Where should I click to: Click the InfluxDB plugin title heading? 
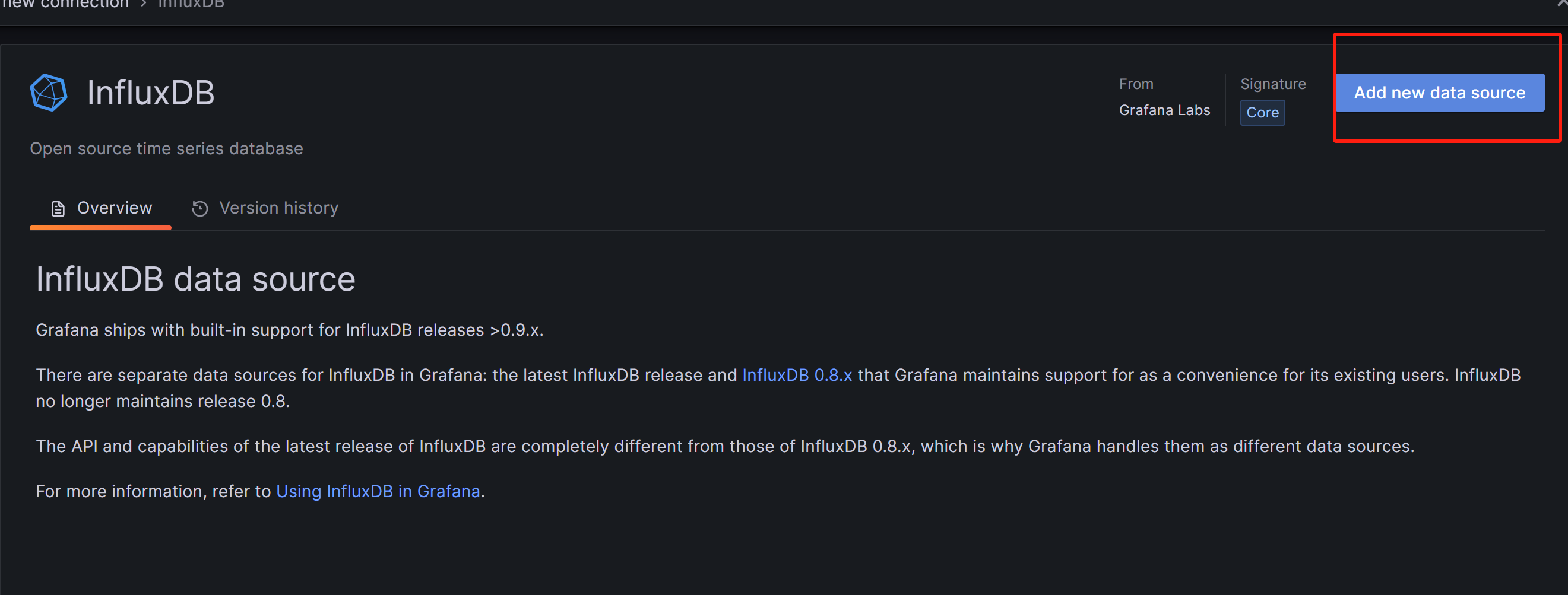tap(150, 93)
